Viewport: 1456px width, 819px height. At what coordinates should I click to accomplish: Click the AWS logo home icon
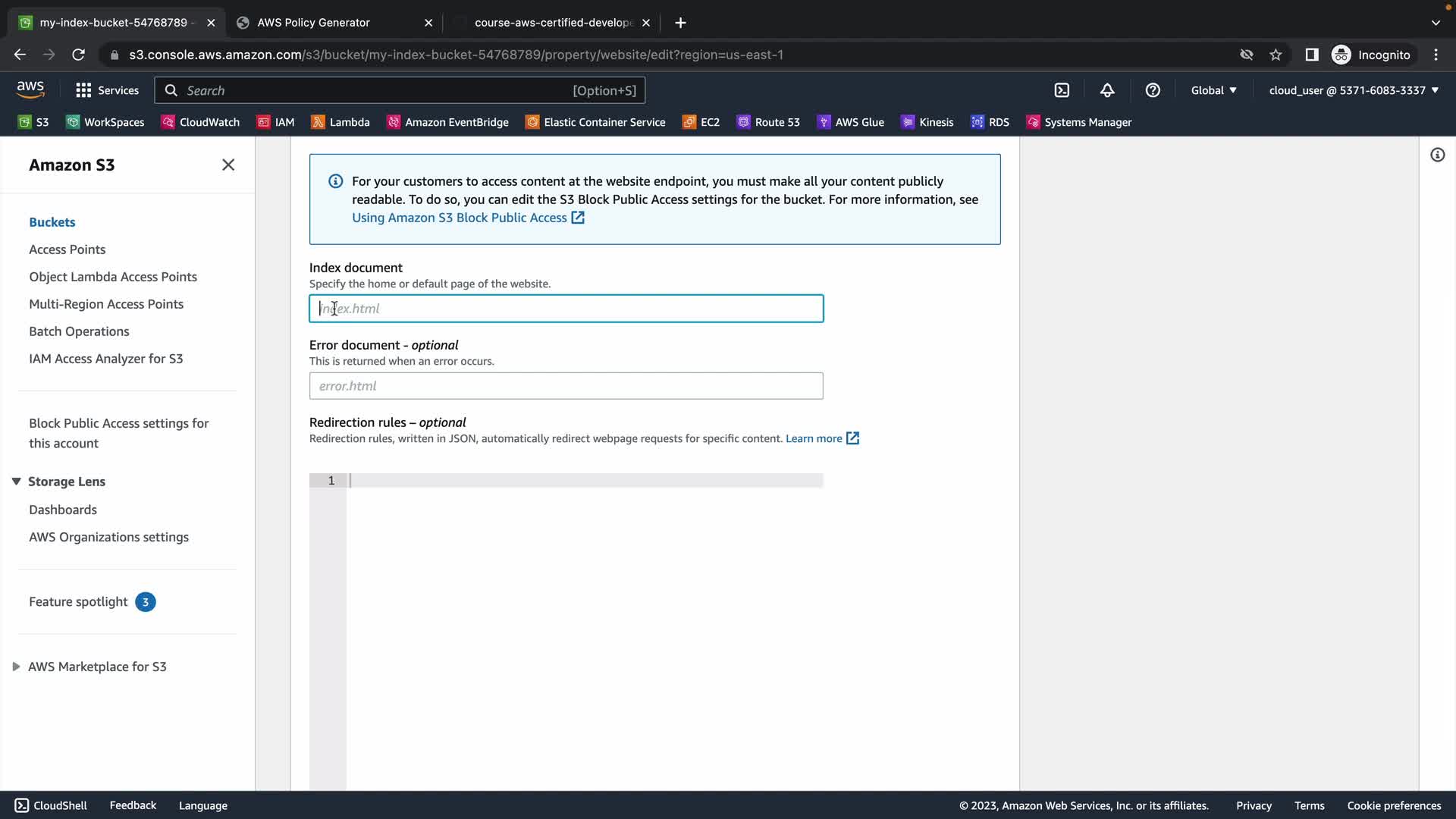pos(30,89)
